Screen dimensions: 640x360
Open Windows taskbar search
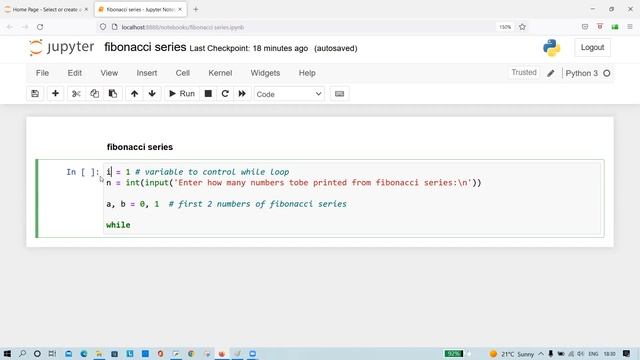(22, 353)
